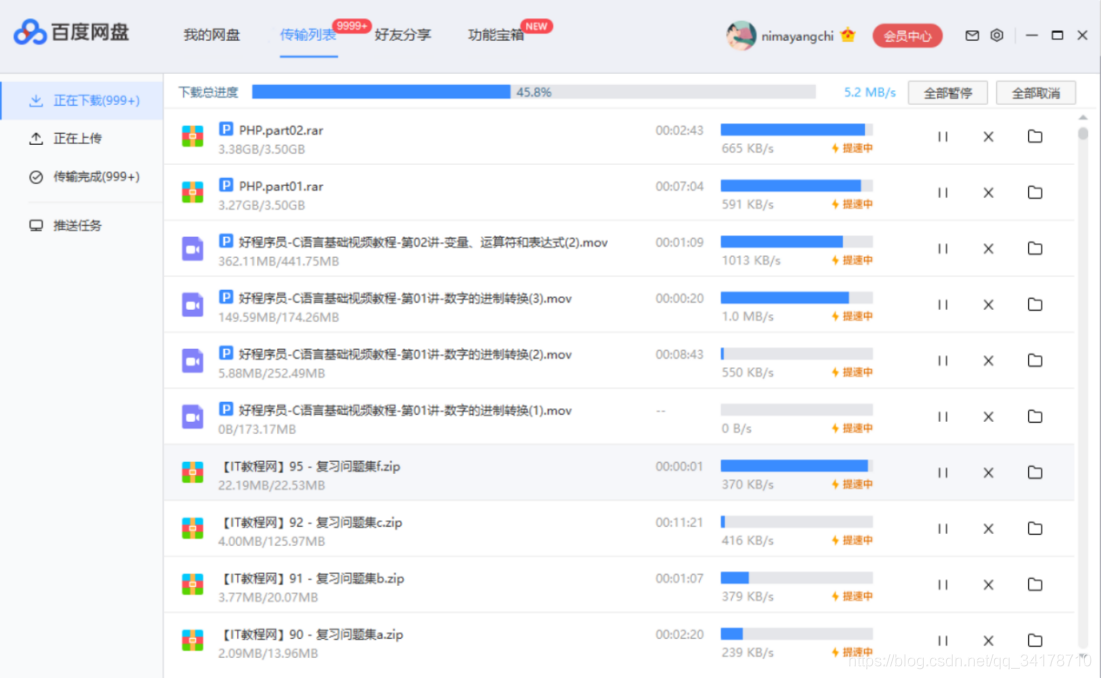Pause 复习问题集f.zip download
1101x679 pixels.
(x=942, y=473)
